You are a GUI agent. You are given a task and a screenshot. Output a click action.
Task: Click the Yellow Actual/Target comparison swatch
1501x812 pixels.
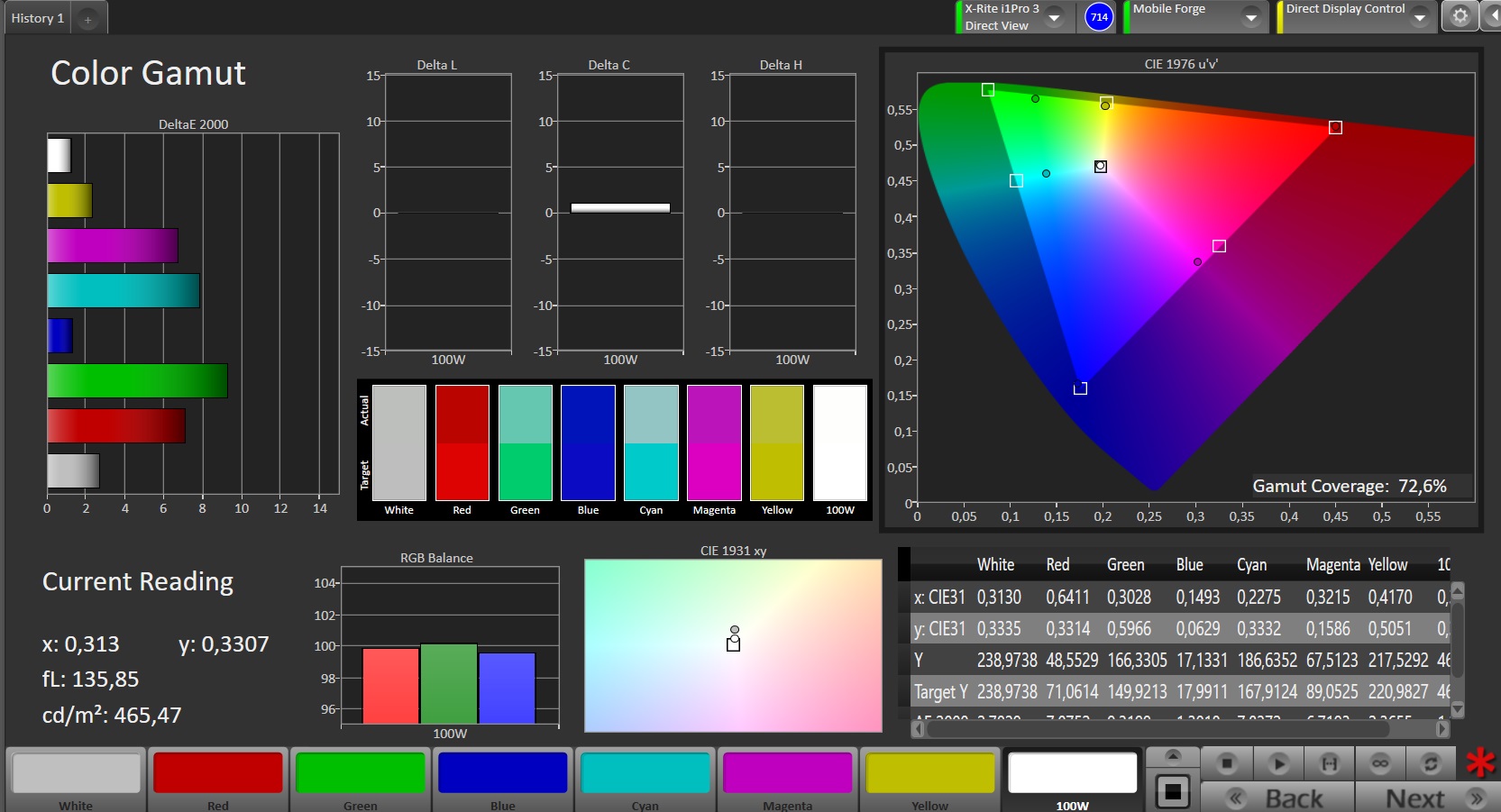[777, 442]
